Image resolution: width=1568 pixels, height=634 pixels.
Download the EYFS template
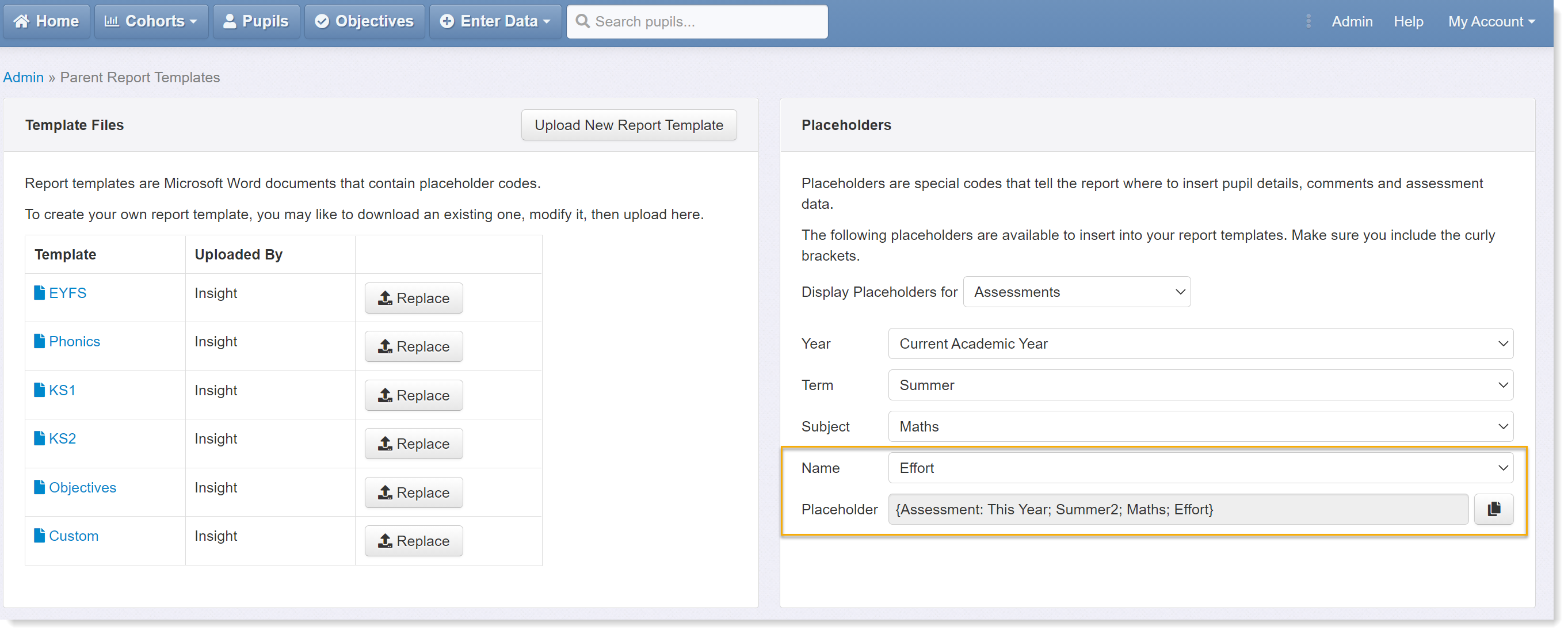[67, 293]
